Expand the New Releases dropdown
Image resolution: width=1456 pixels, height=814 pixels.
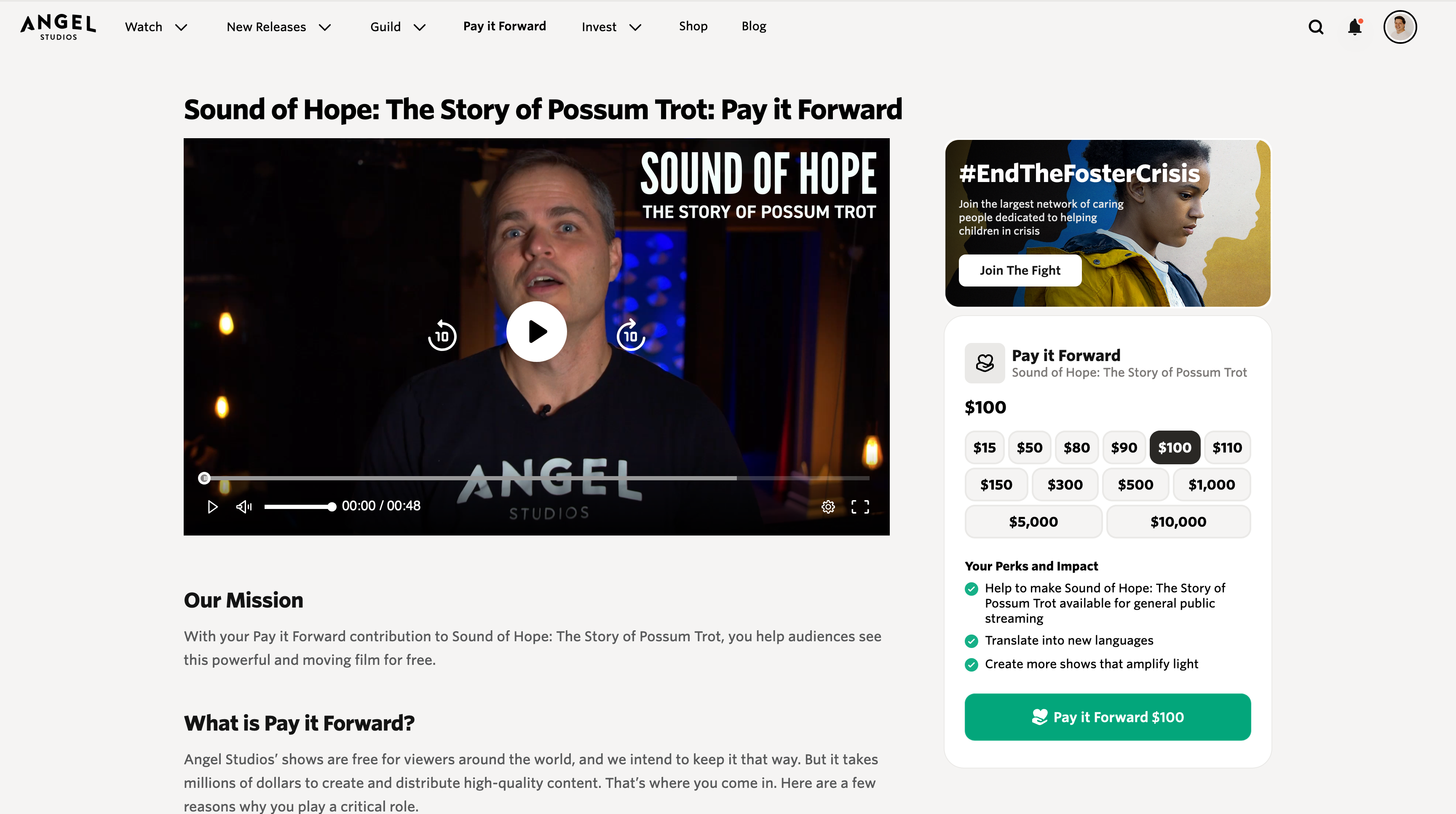(x=278, y=27)
